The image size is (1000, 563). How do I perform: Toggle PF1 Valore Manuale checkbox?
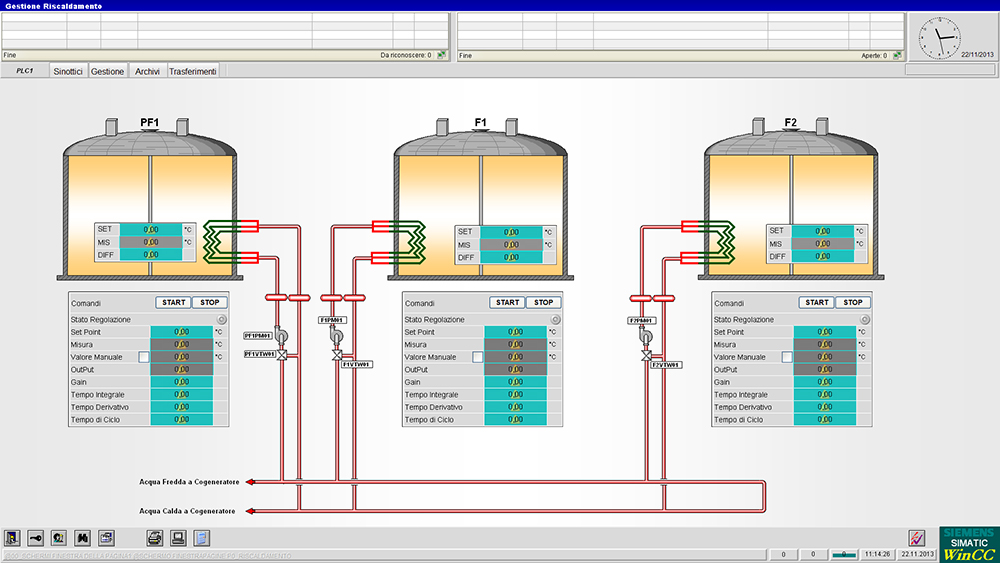[x=143, y=357]
